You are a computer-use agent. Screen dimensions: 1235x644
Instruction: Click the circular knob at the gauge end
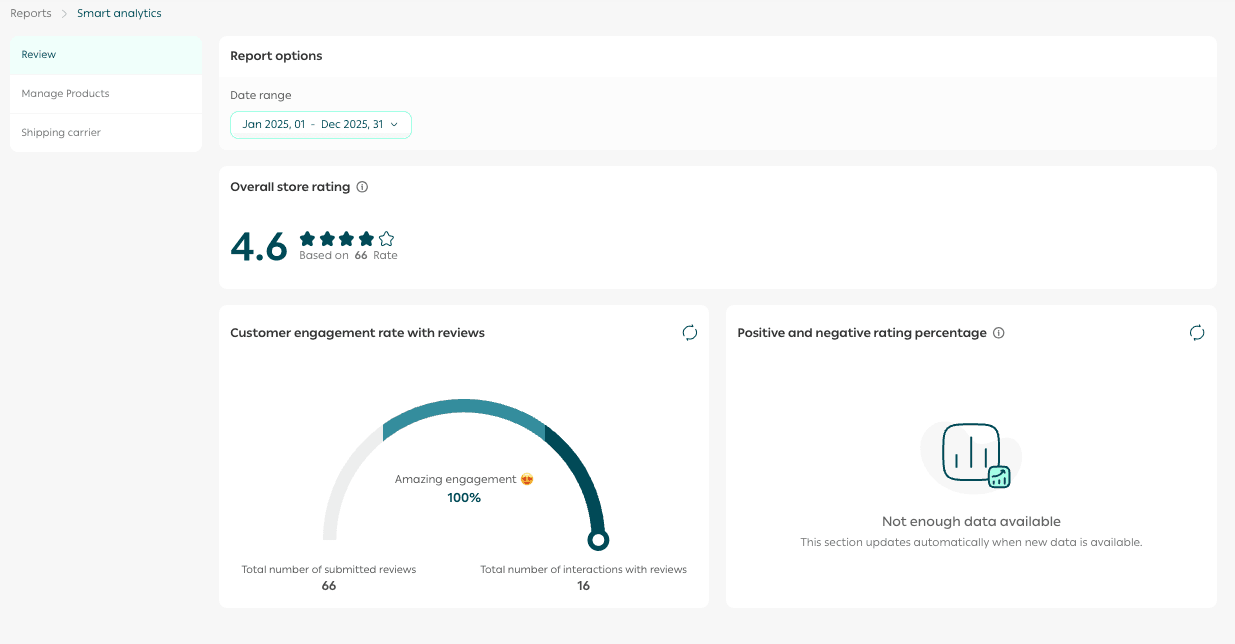(598, 540)
